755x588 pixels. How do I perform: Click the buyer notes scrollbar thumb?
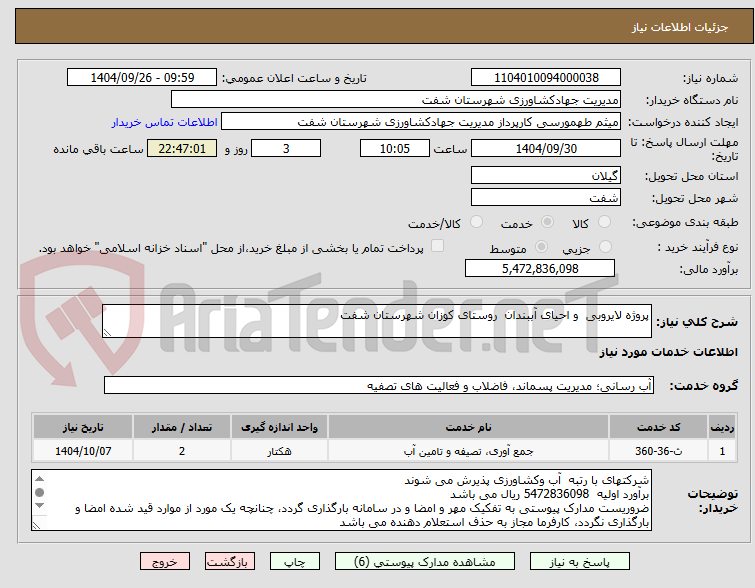39,492
